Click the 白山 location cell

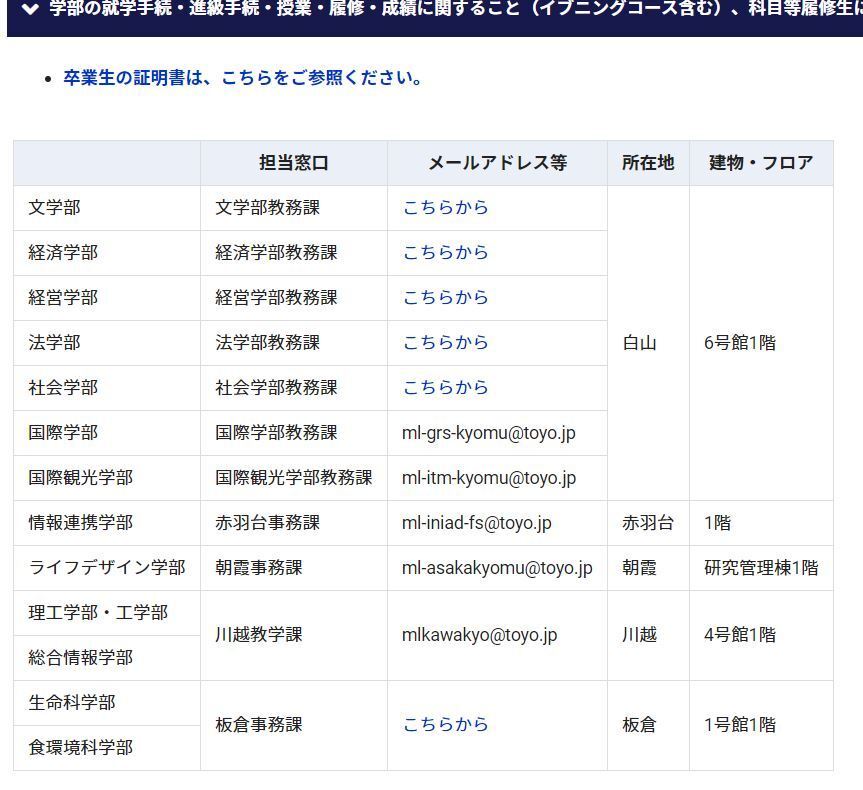pos(639,343)
